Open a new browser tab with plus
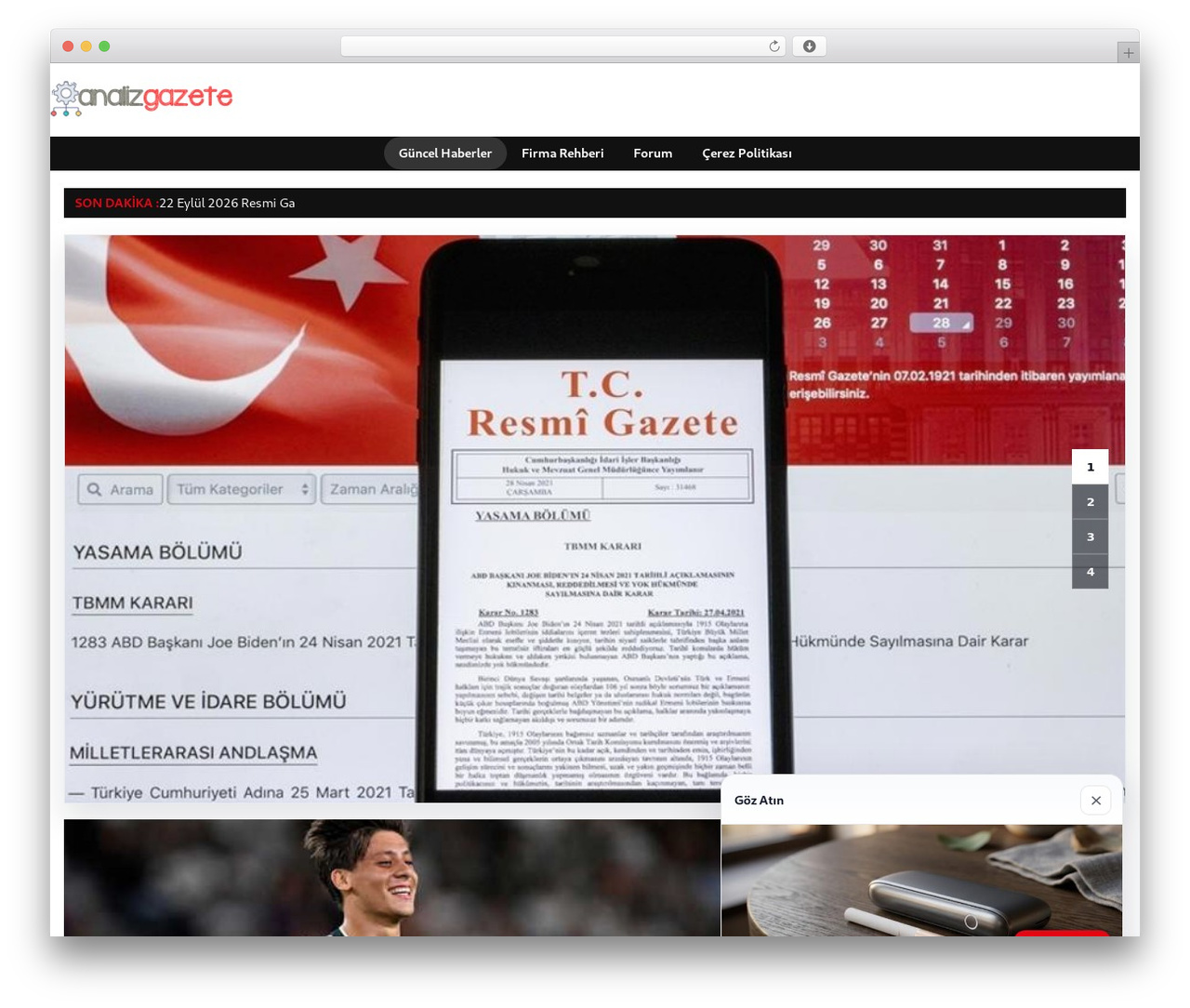The height and width of the screenshot is (1008, 1190). tap(1128, 53)
